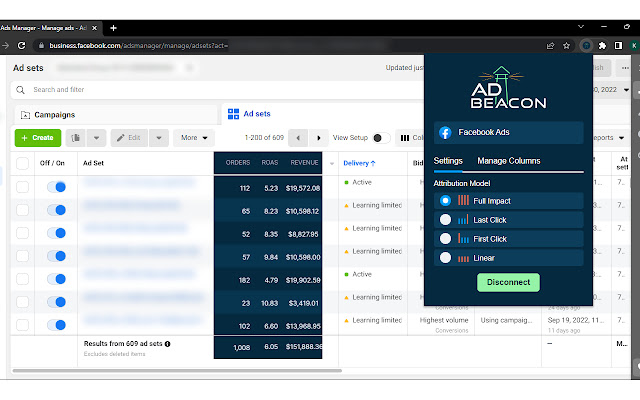Click the Campaigns folder icon
640x400 pixels.
[25, 115]
